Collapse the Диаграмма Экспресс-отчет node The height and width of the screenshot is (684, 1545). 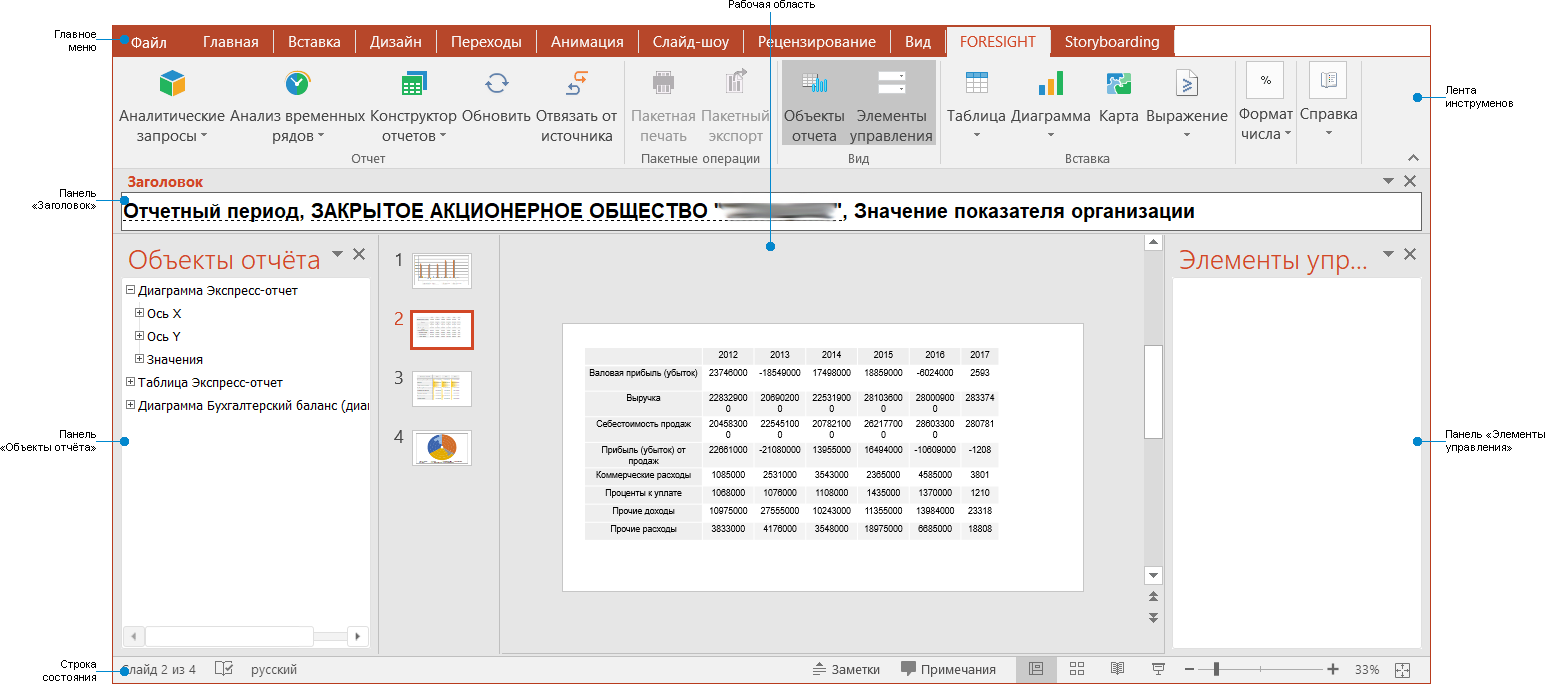click(130, 290)
